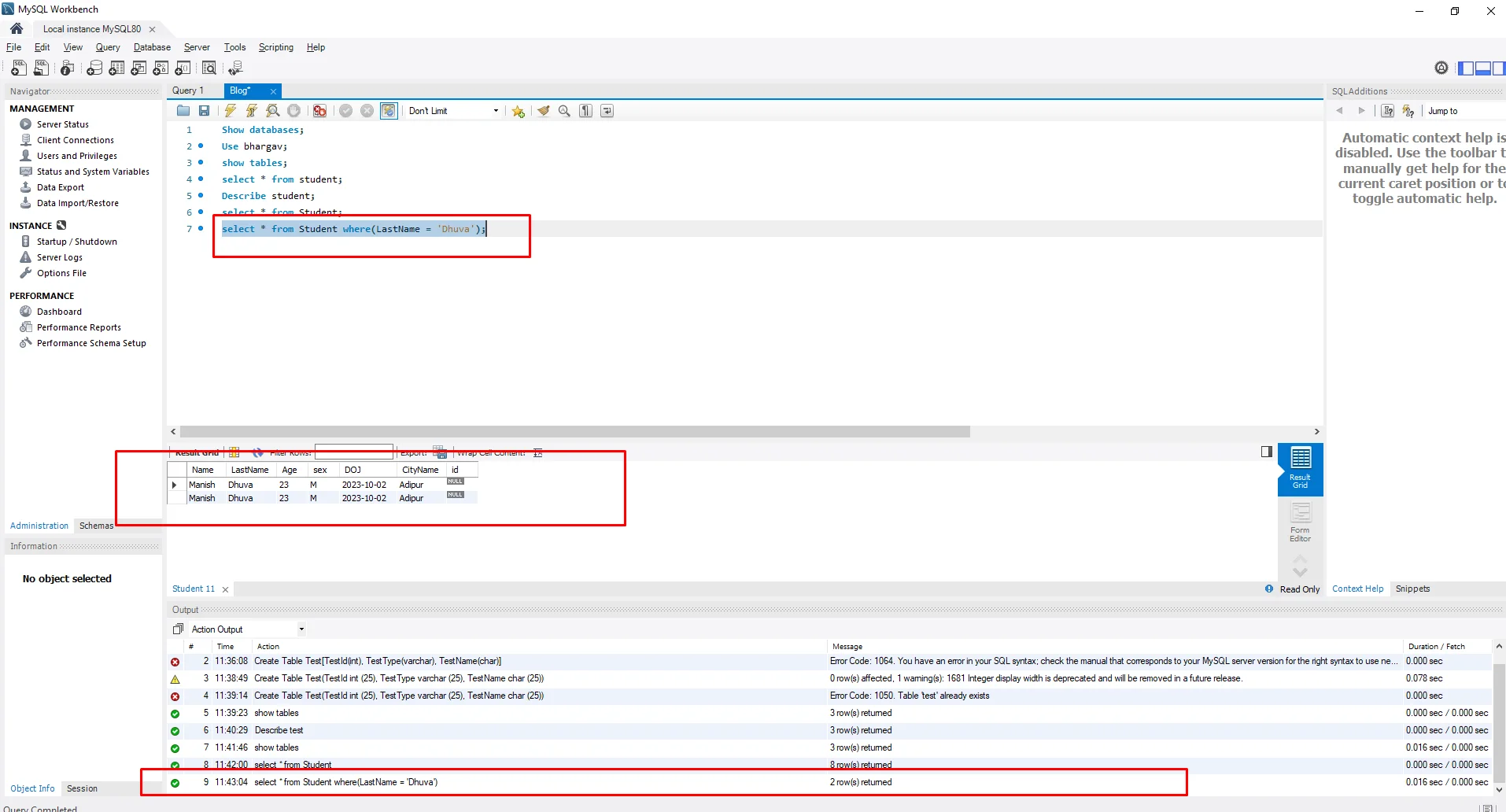This screenshot has height=812, width=1506.
Task: Open the Explain query plan magnifier icon
Action: pyautogui.click(x=273, y=111)
